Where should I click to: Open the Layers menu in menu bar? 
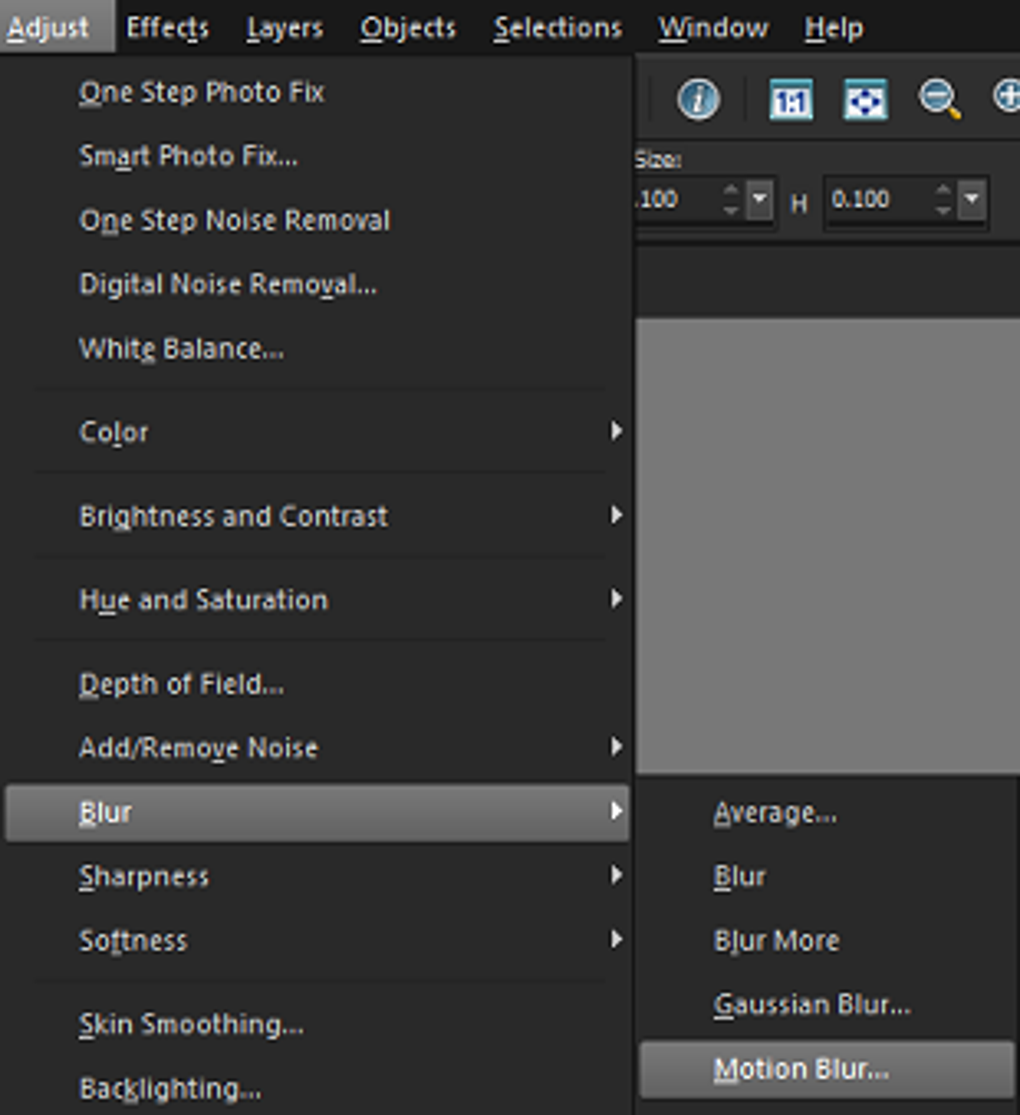point(284,28)
